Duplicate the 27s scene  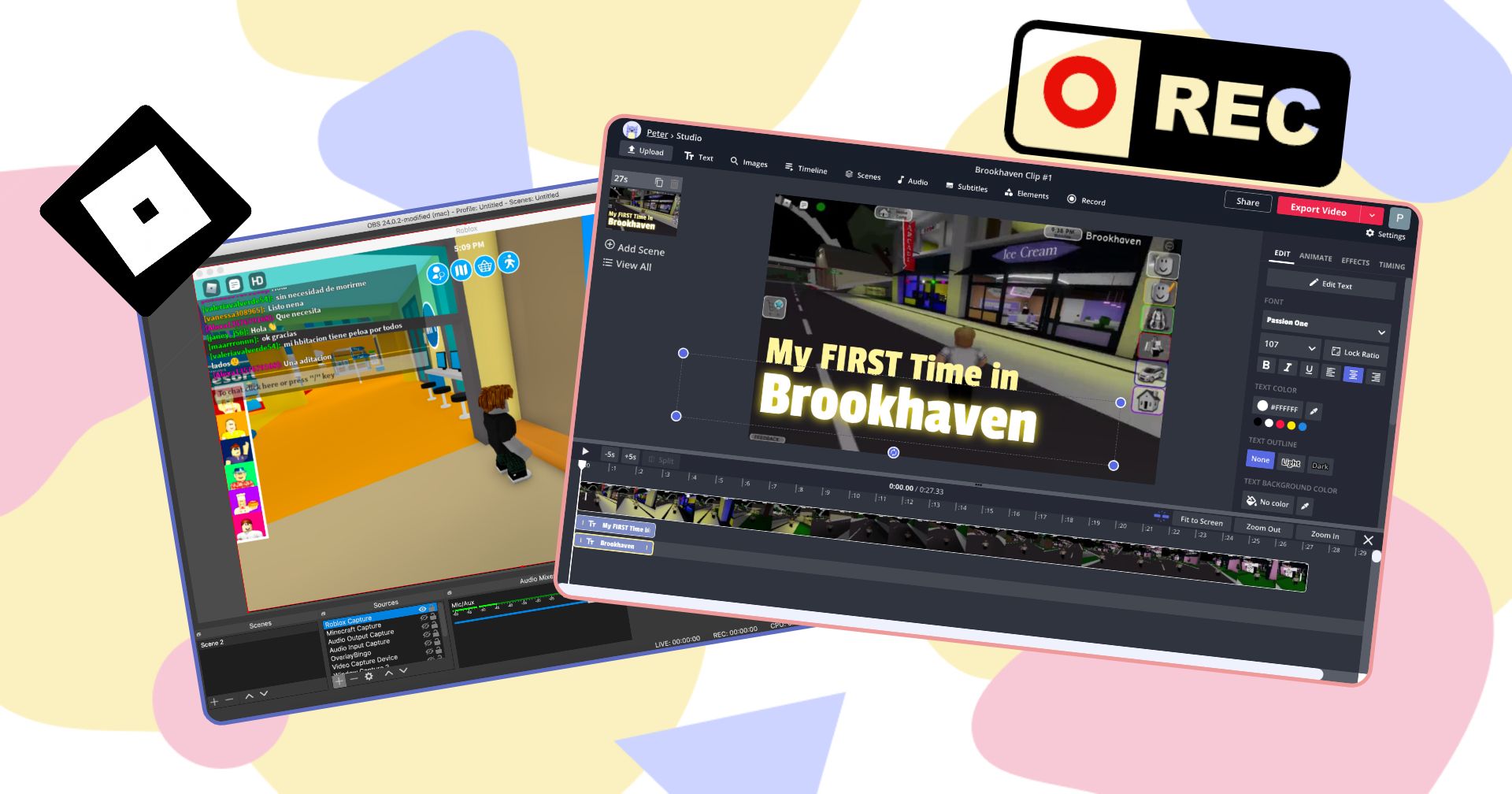[x=659, y=182]
